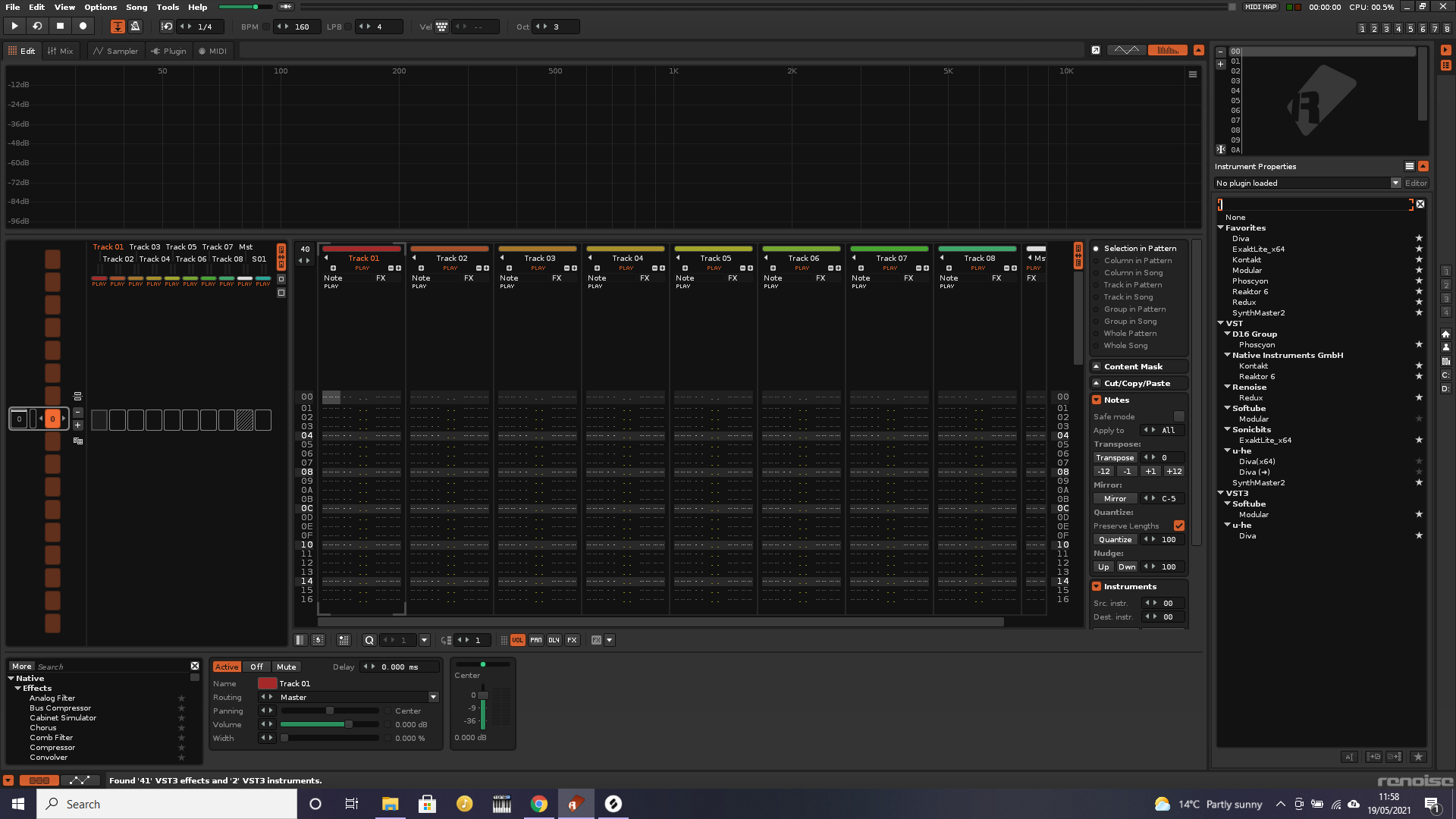
Task: Open the File menu
Action: (13, 7)
